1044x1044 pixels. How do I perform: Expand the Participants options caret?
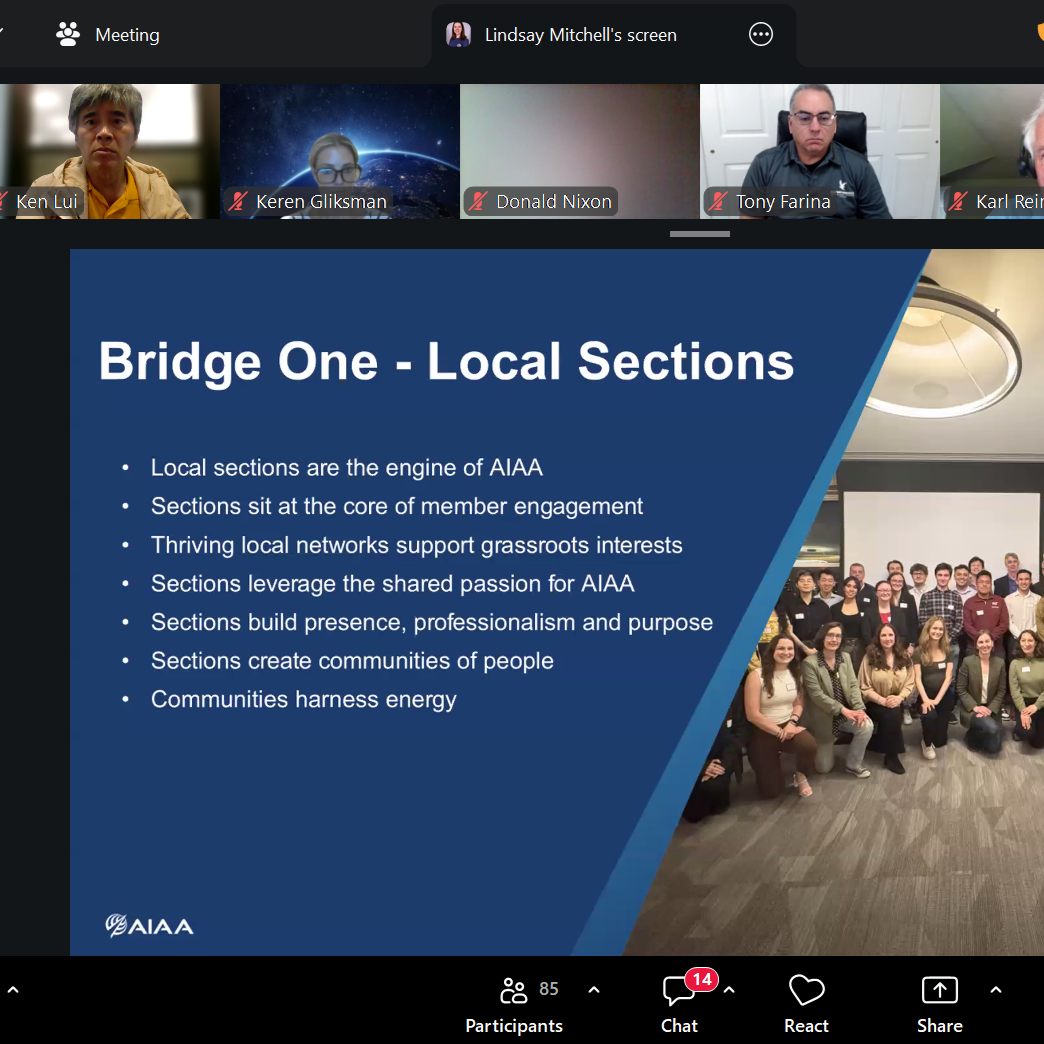(x=594, y=990)
